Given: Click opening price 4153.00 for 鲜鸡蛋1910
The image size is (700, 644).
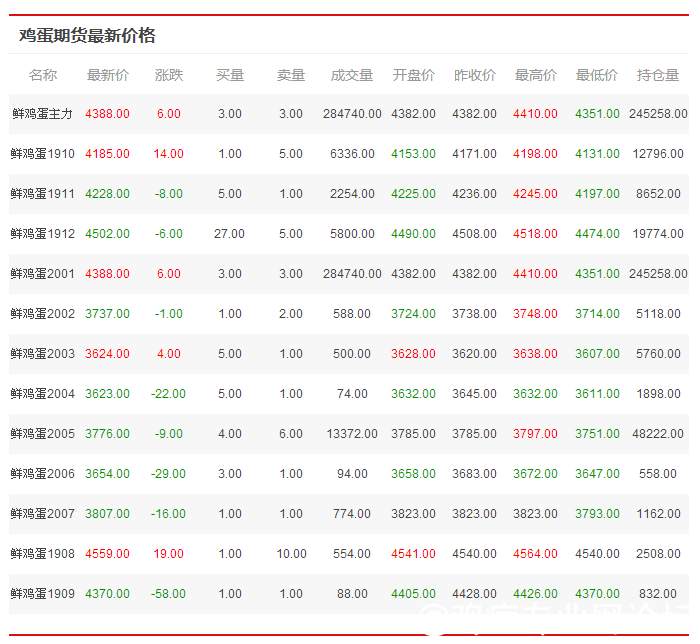Looking at the screenshot, I should click(413, 154).
